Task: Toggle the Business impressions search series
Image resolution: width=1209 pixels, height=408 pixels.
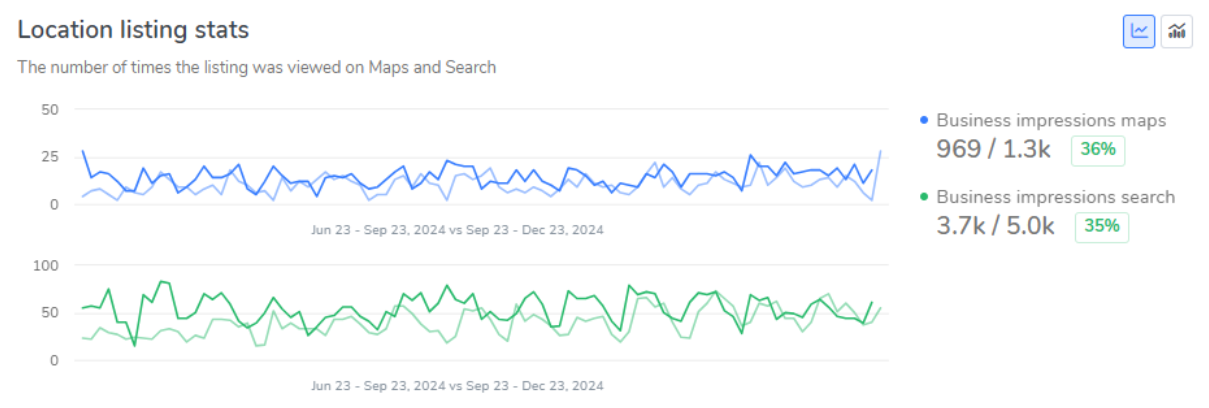Action: (1055, 198)
